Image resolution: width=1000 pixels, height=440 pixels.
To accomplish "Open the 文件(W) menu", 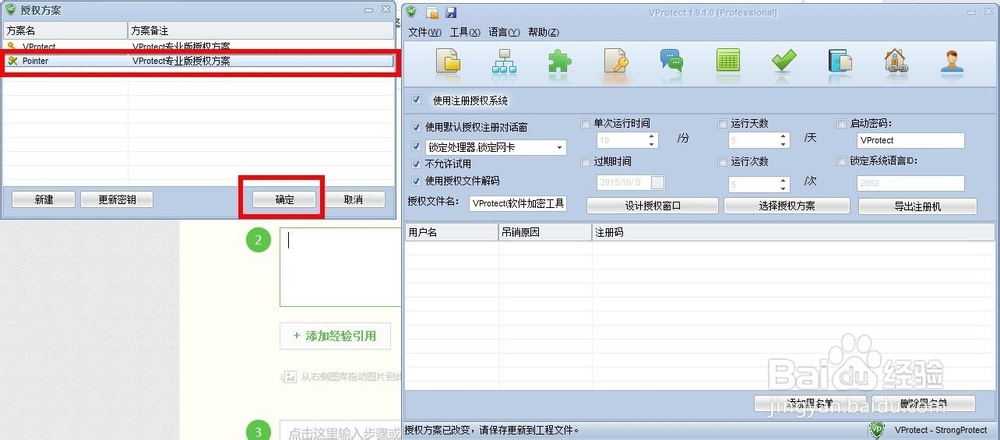I will coord(425,33).
